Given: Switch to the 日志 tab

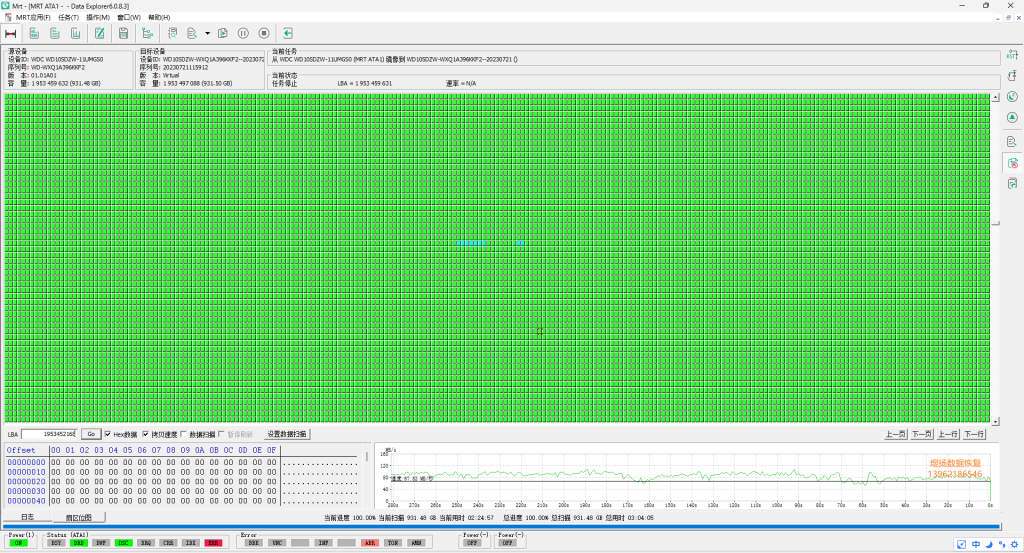Looking at the screenshot, I should pyautogui.click(x=27, y=517).
